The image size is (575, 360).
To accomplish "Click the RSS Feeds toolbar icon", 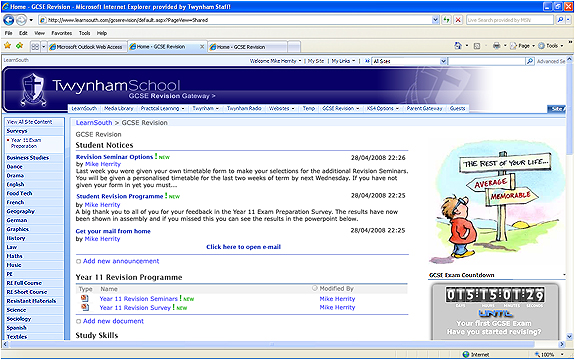I will [477, 46].
